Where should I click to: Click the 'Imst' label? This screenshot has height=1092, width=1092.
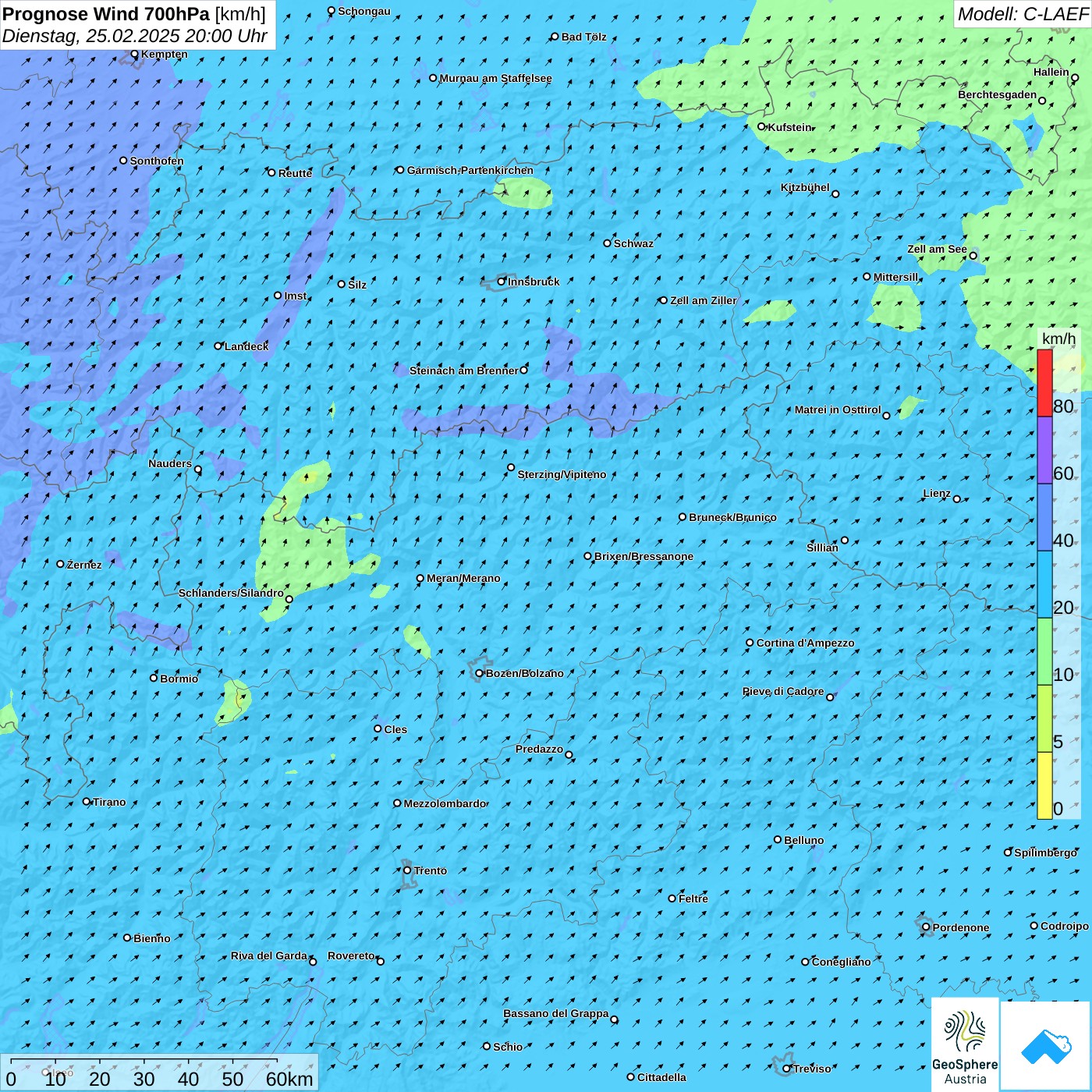(x=295, y=296)
